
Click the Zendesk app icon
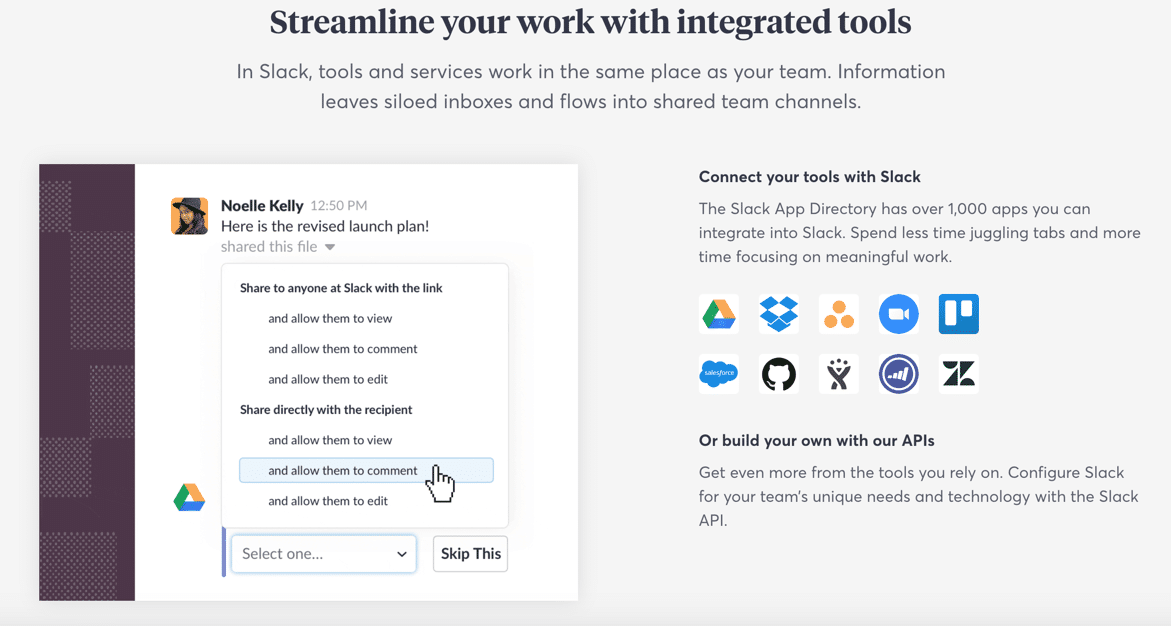(x=958, y=373)
